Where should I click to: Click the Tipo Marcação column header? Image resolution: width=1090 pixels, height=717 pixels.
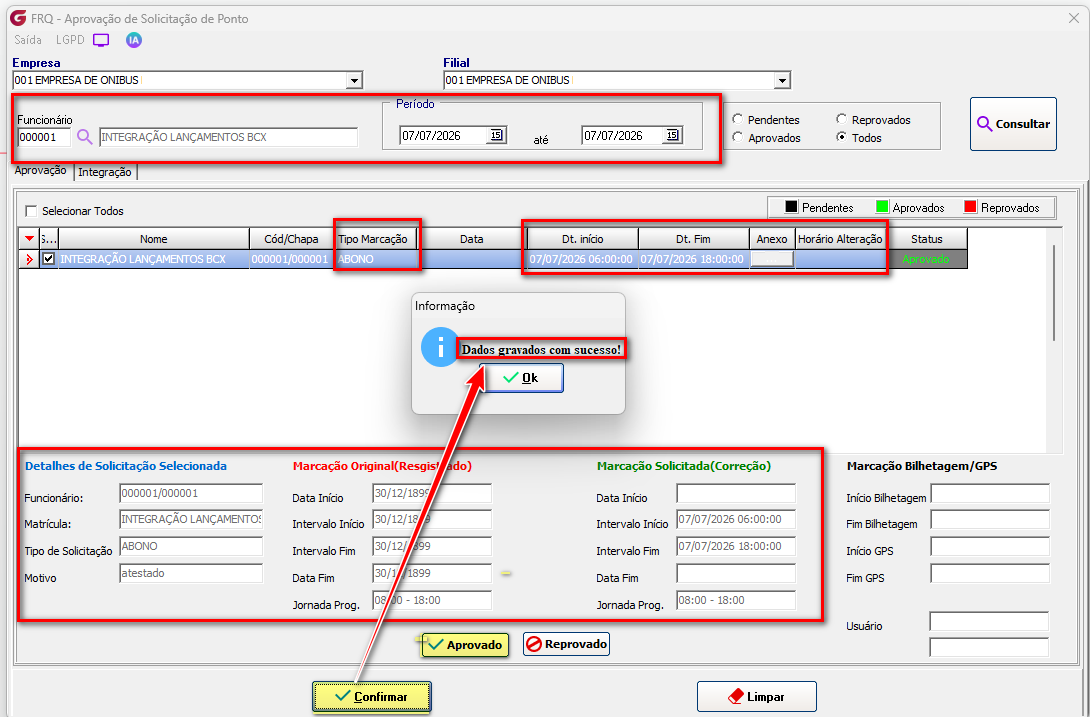pos(373,239)
